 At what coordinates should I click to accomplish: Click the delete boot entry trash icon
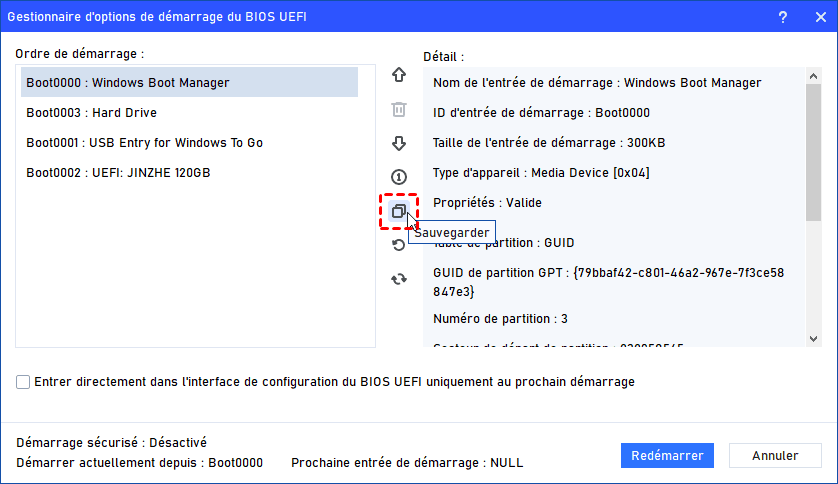(x=399, y=109)
